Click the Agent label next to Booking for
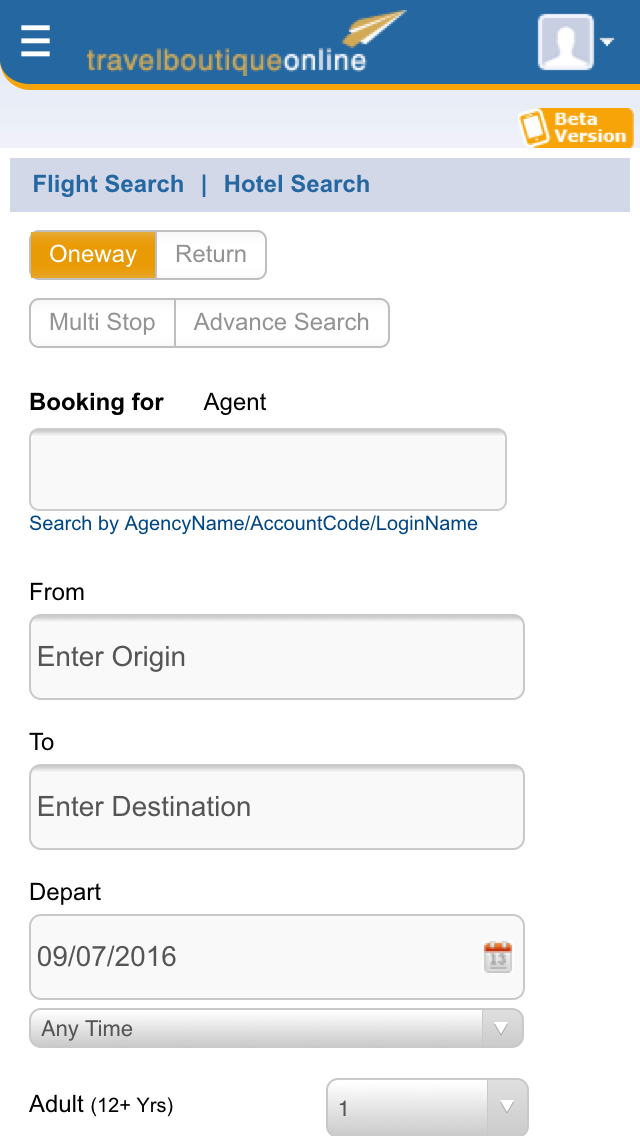This screenshot has width=640, height=1136. (x=235, y=402)
